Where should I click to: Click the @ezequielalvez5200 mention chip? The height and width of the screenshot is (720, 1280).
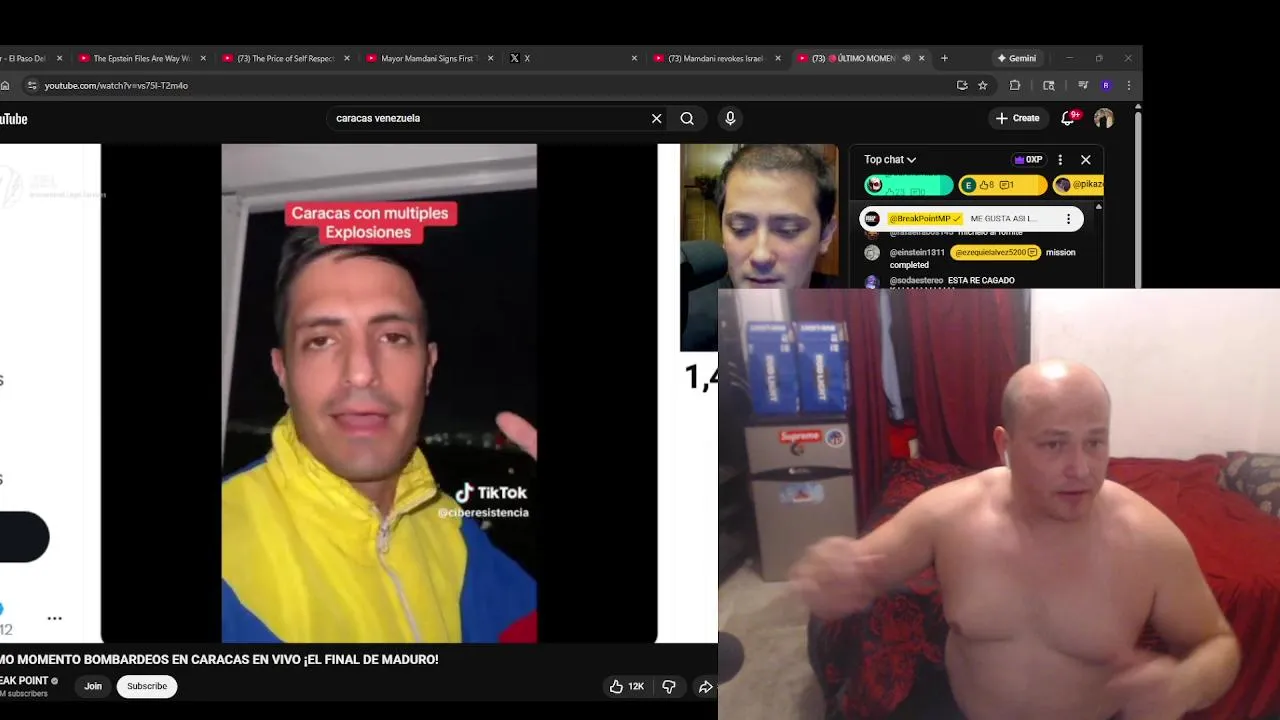995,253
